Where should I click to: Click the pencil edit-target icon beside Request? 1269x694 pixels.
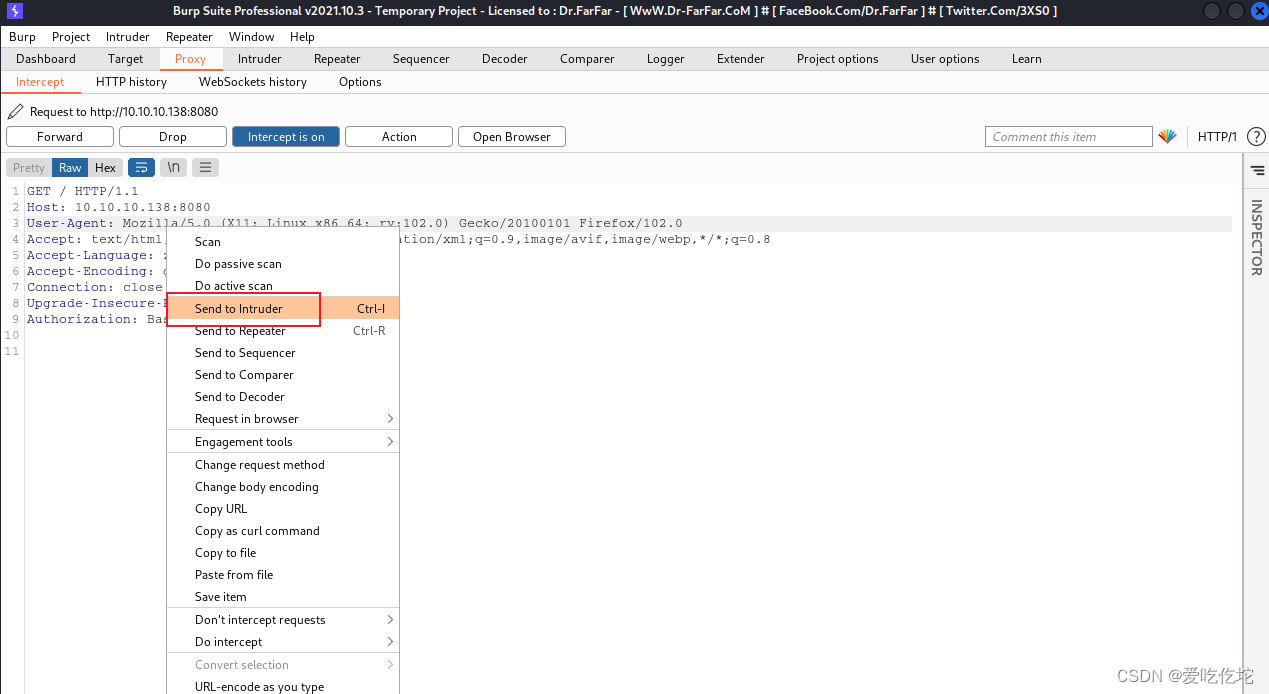point(16,111)
